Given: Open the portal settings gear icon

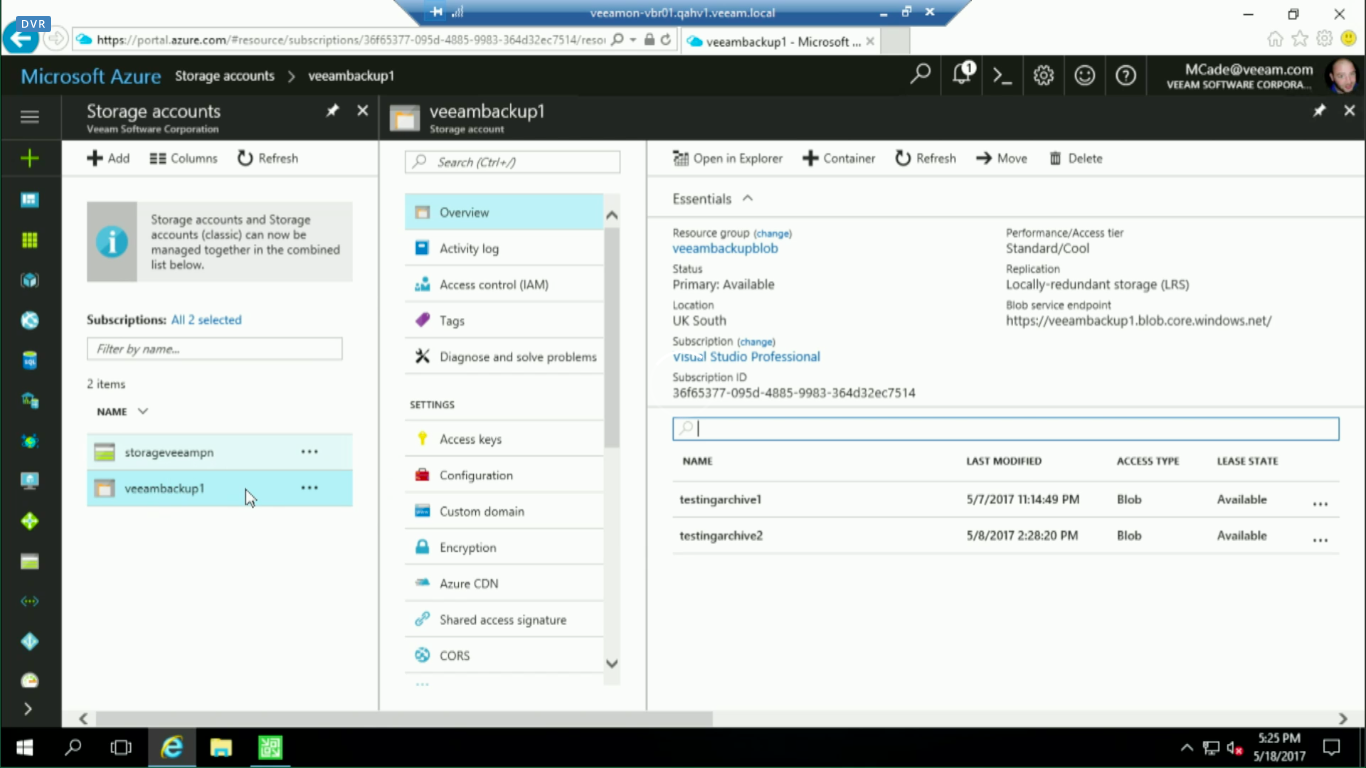Looking at the screenshot, I should point(1043,76).
